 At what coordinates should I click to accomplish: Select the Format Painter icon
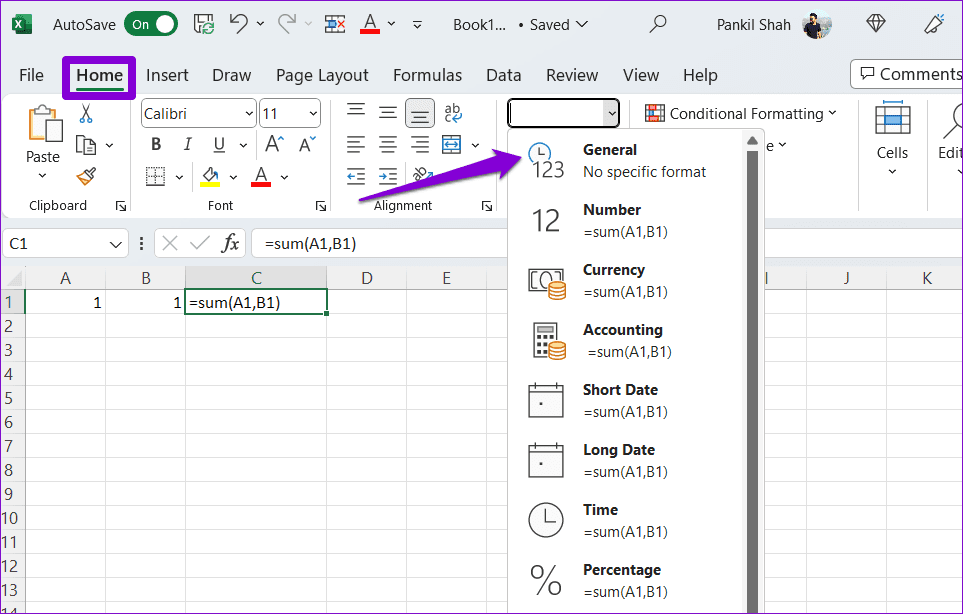click(x=88, y=177)
